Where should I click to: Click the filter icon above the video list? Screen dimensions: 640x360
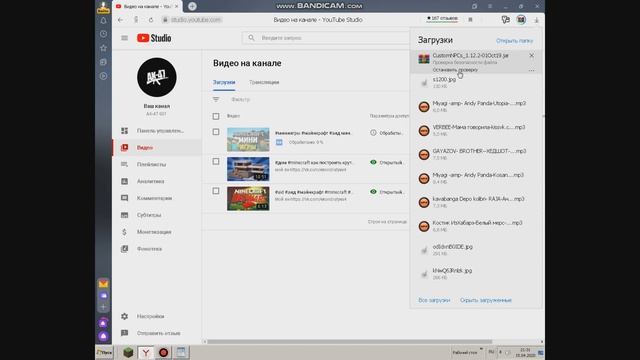[x=216, y=99]
